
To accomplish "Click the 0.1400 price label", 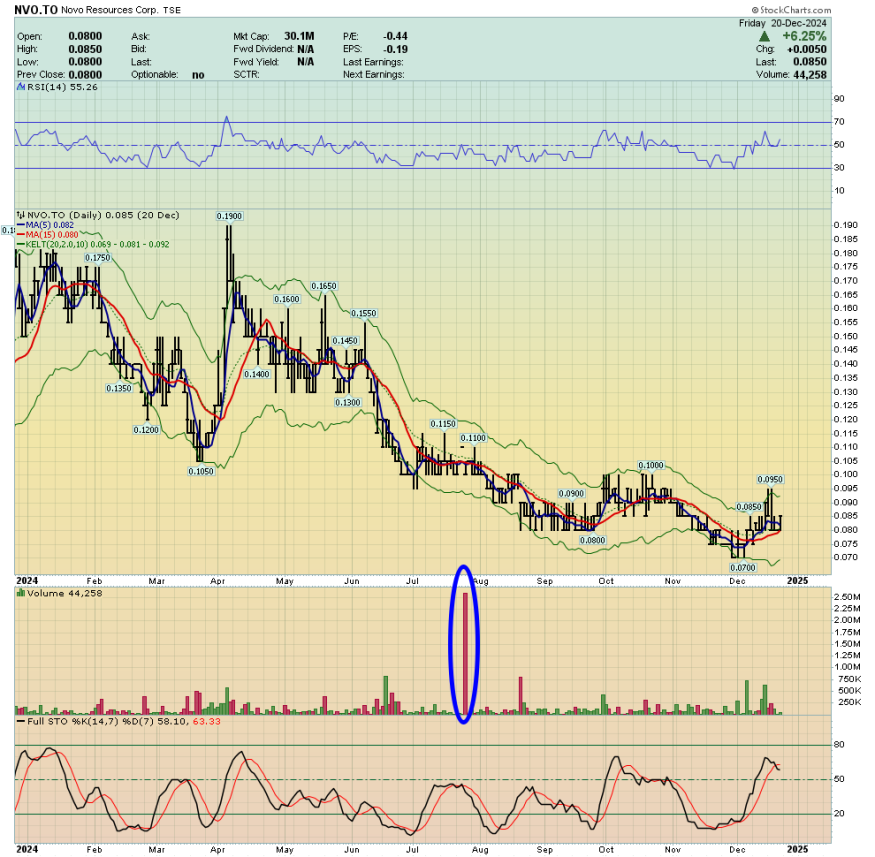I will [x=257, y=374].
